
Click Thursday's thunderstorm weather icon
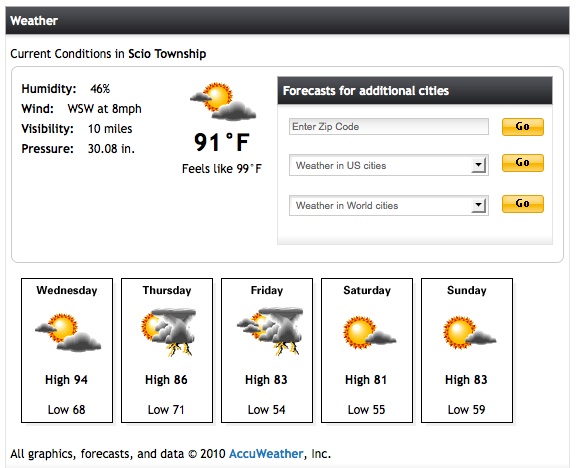(x=168, y=332)
